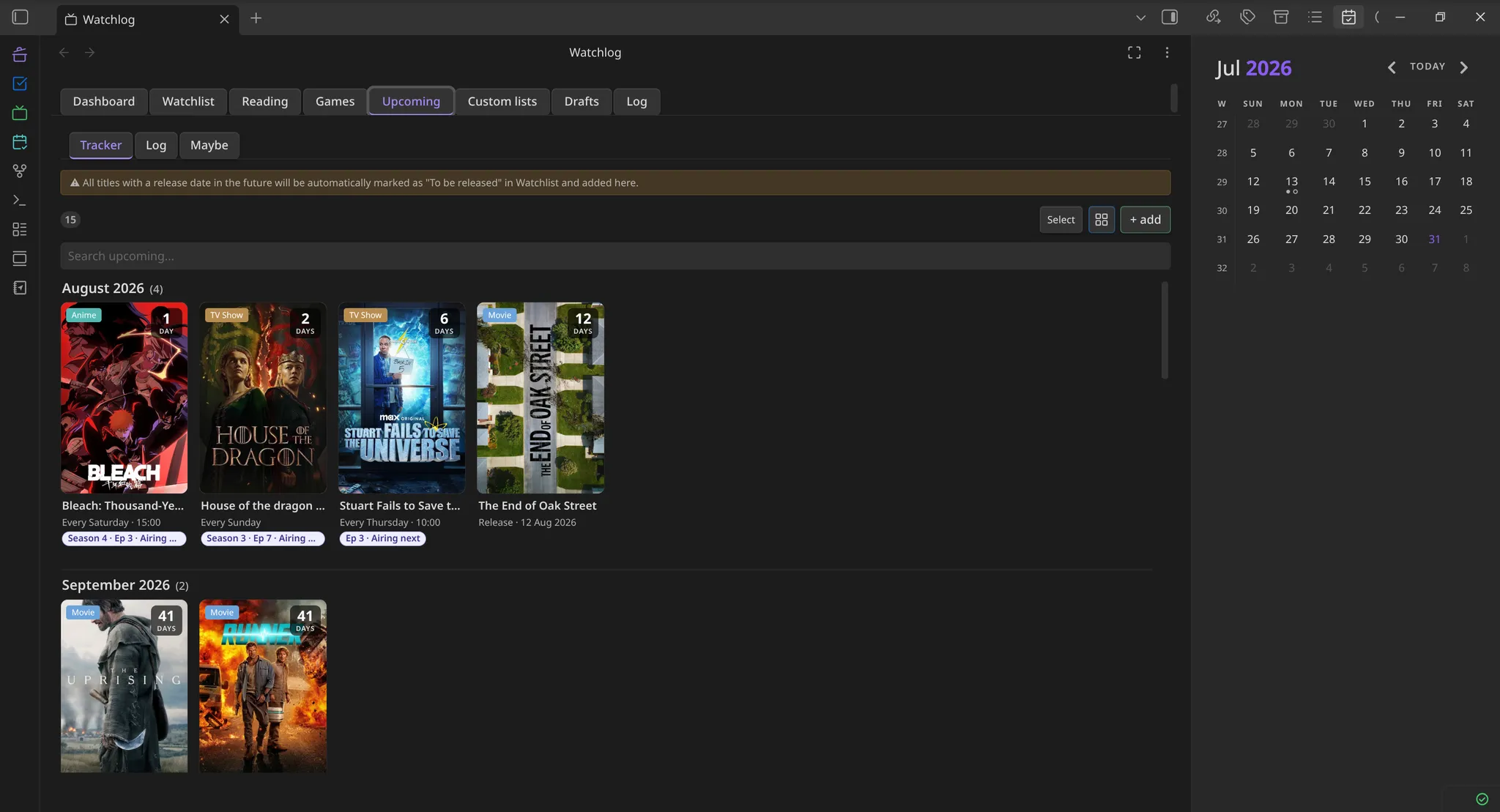Toggle grid view layout button
Image resolution: width=1500 pixels, height=812 pixels.
click(1101, 220)
